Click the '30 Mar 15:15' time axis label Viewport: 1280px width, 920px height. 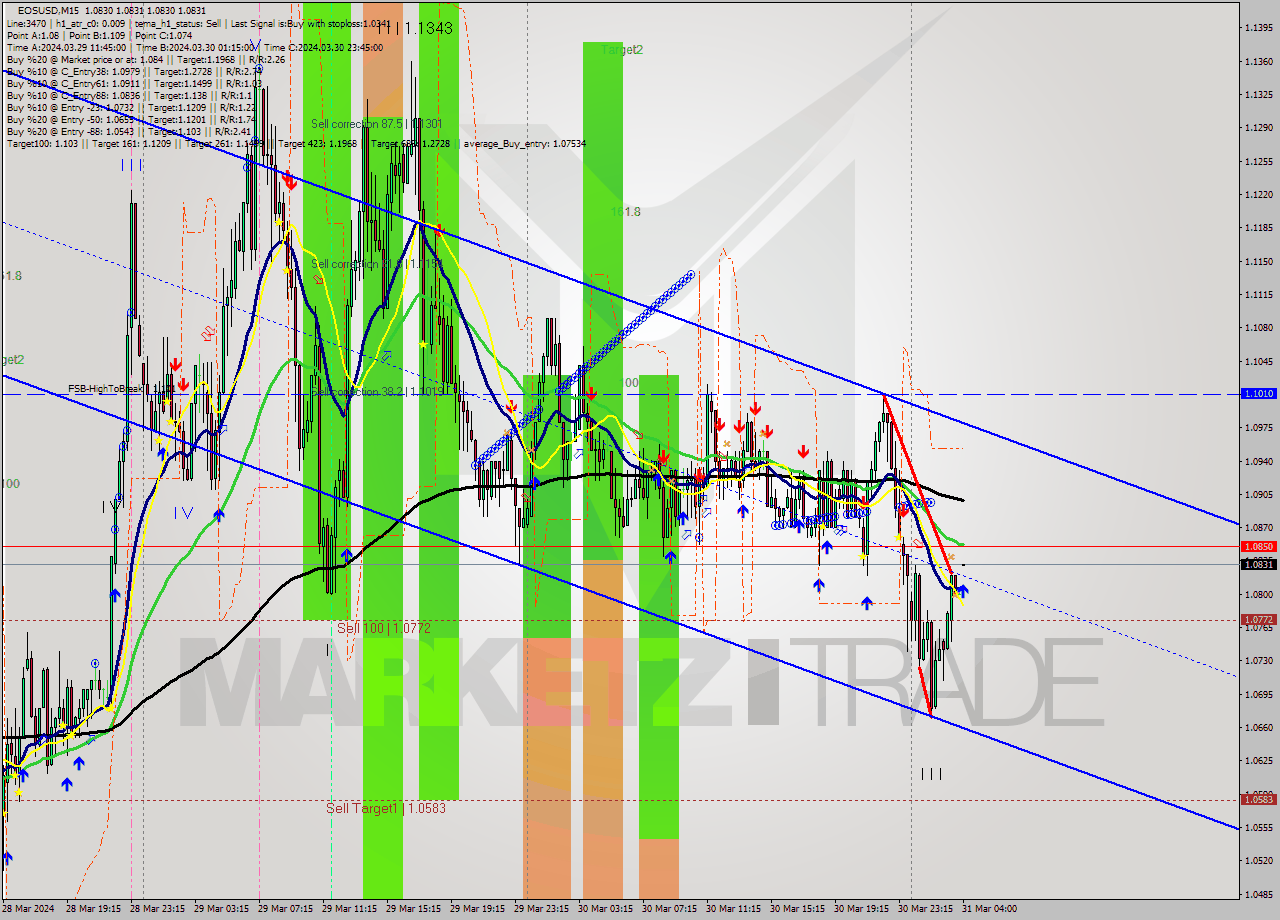click(798, 909)
